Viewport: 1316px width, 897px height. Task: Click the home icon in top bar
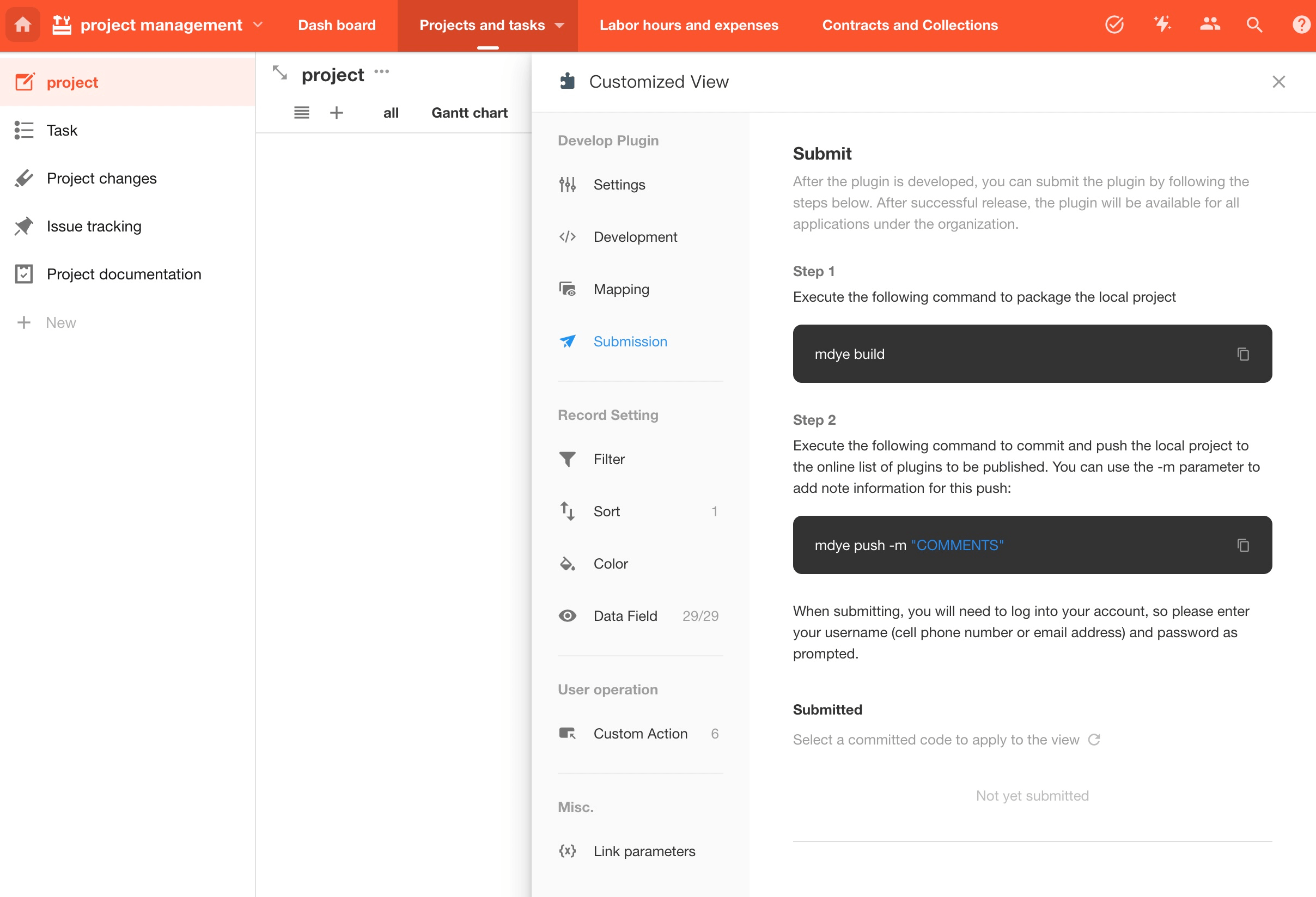23,25
